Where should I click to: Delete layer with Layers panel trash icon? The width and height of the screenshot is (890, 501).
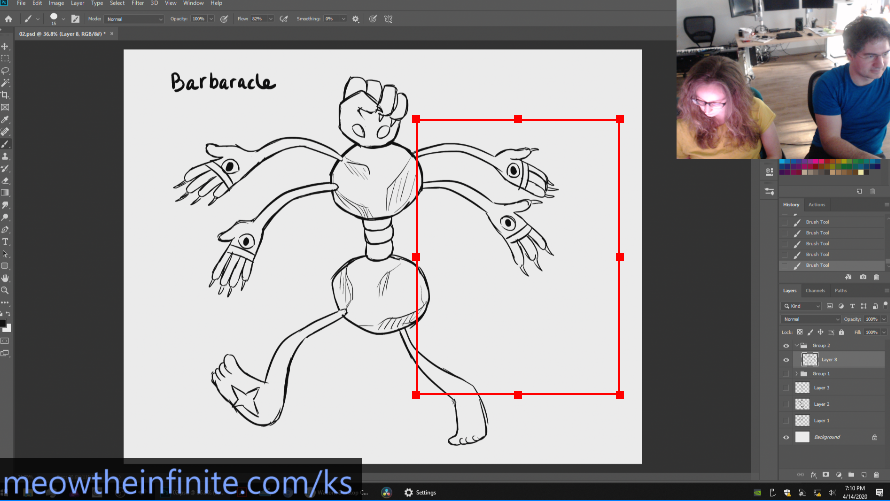click(x=876, y=475)
